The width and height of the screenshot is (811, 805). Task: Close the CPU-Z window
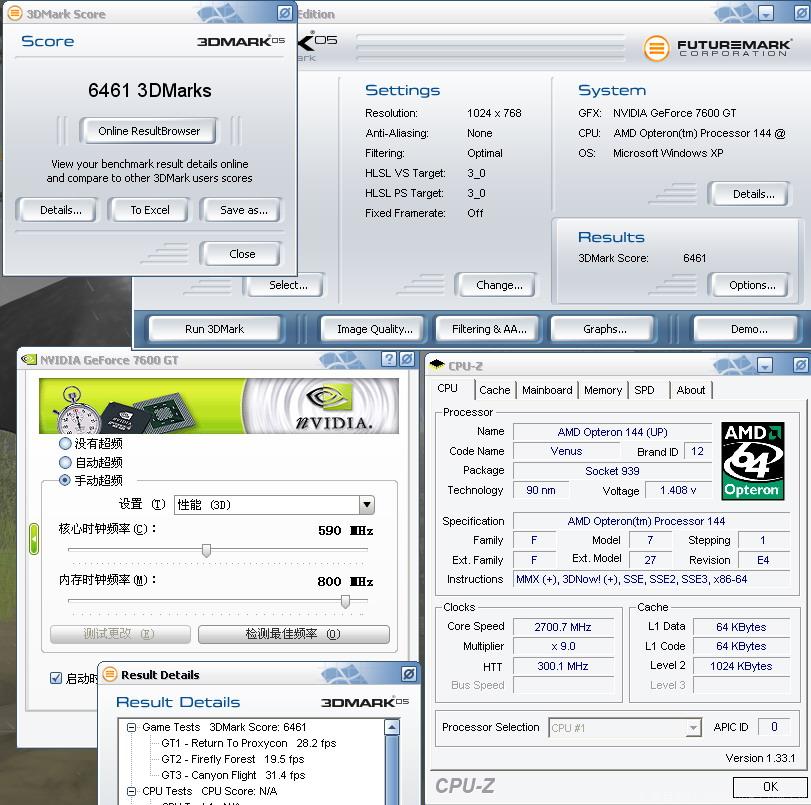click(x=800, y=365)
